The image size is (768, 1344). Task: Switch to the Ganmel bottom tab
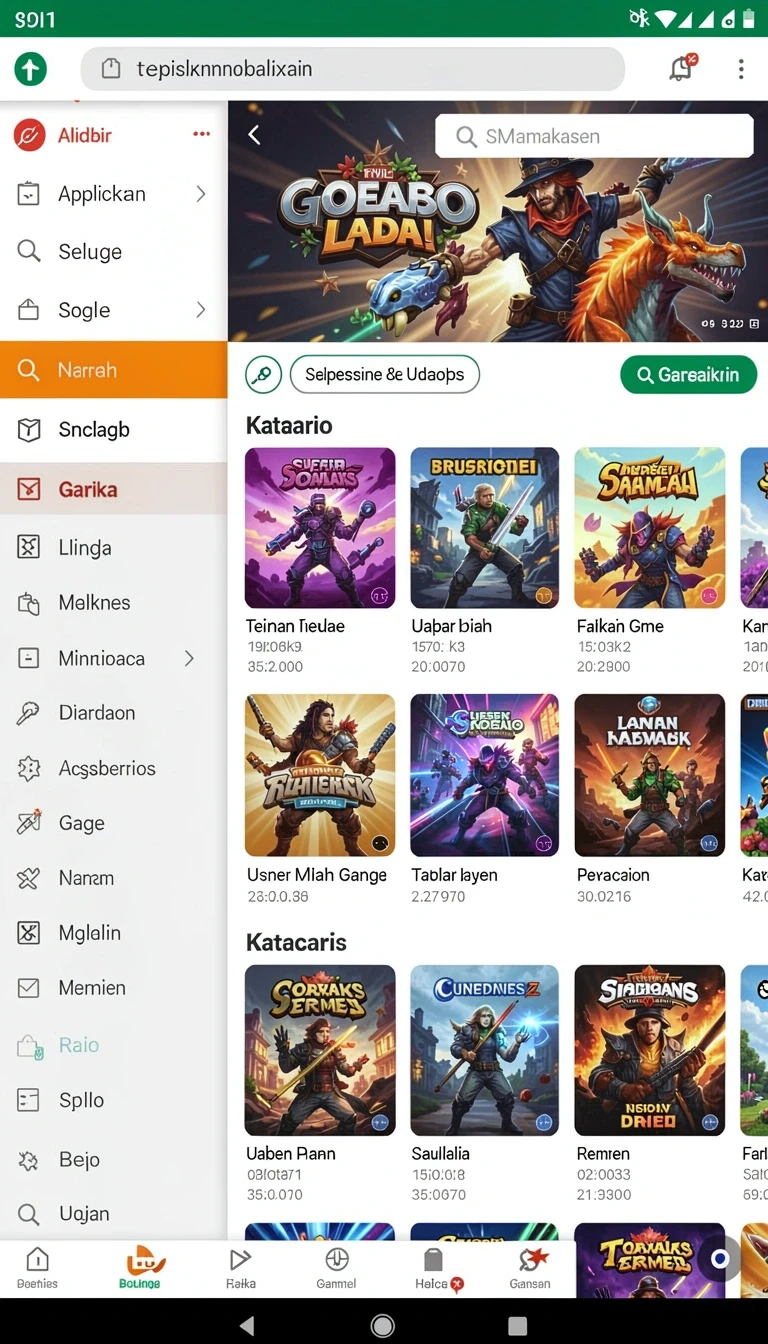click(x=336, y=1268)
